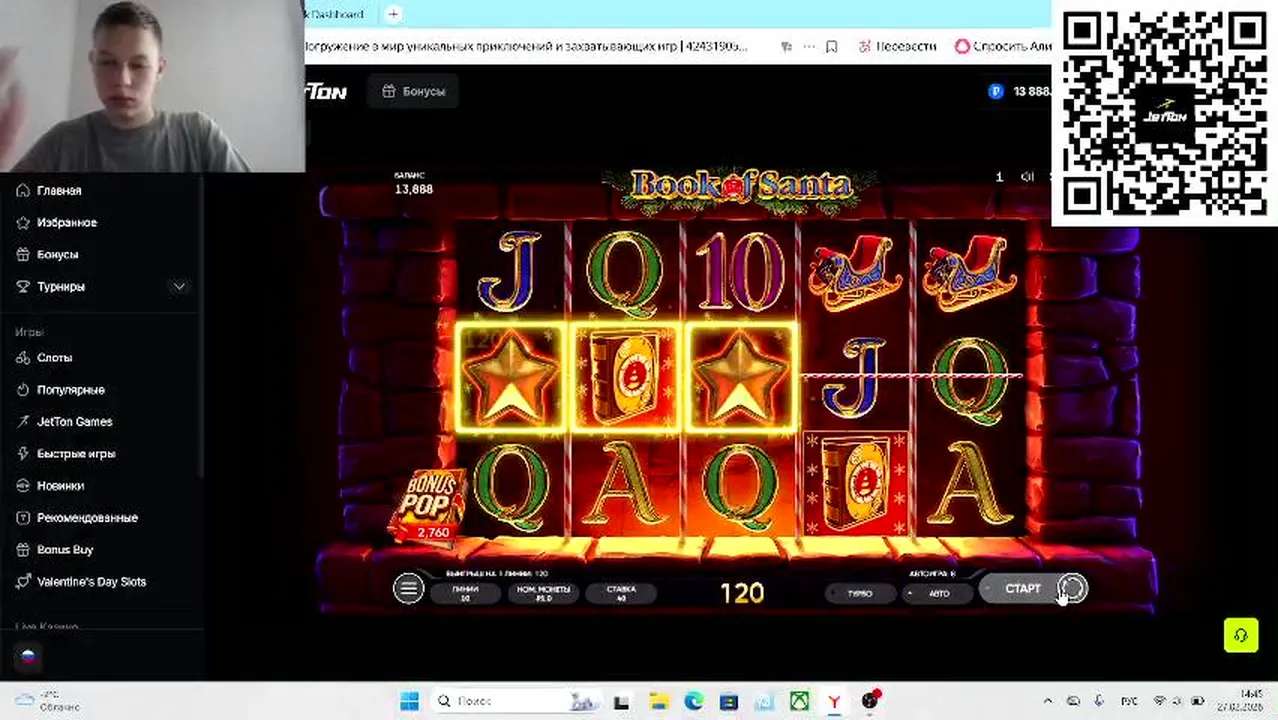This screenshot has width=1278, height=720.
Task: Toggle ТУРБО mode in the slot
Action: (x=860, y=593)
